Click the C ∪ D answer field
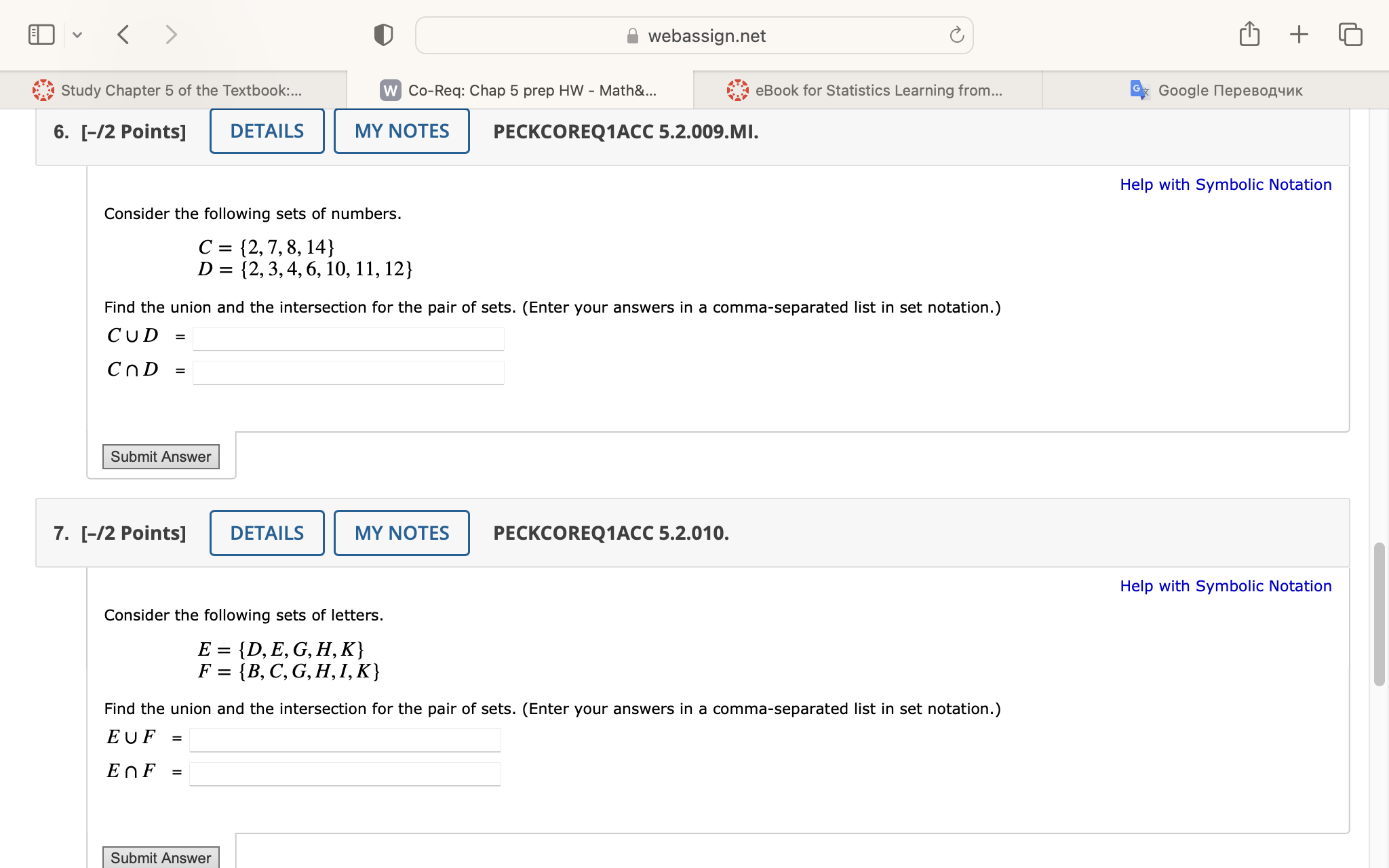1389x868 pixels. pyautogui.click(x=348, y=338)
